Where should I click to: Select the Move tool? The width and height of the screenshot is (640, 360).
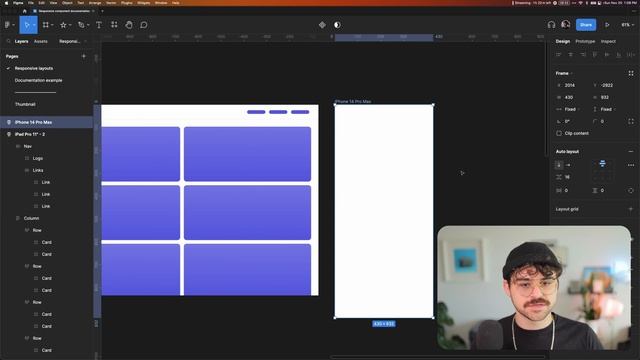tap(27, 25)
